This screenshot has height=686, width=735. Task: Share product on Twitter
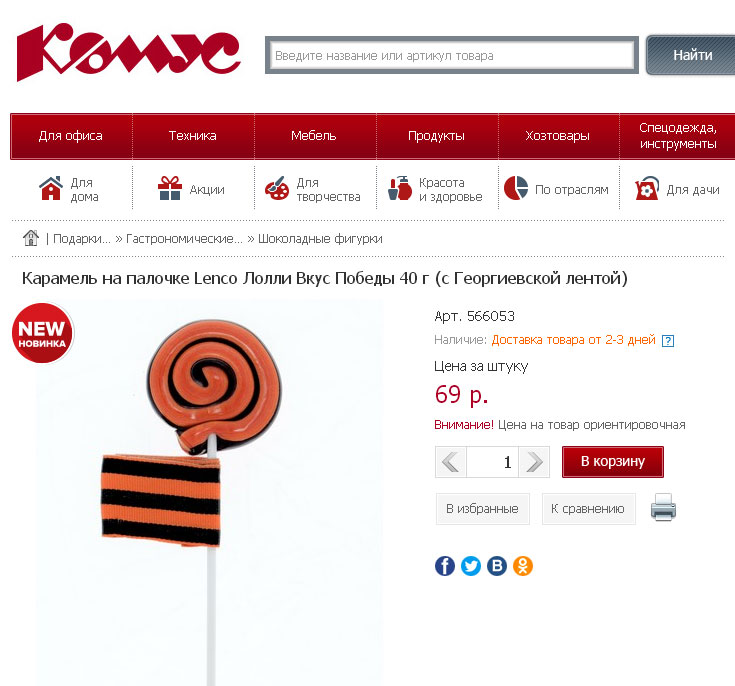click(471, 565)
